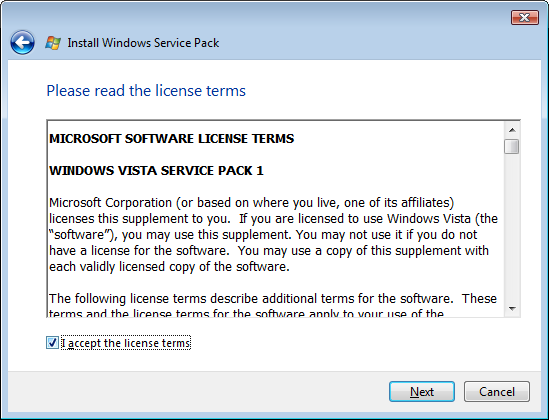Click the "I accept the license terms" label
This screenshot has height=420, width=549.
click(x=126, y=343)
